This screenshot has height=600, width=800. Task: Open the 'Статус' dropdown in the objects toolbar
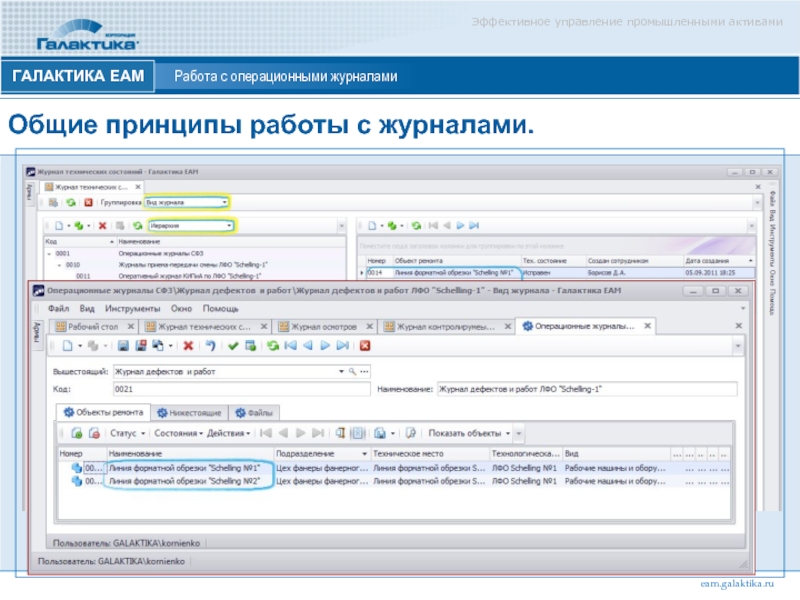142,433
